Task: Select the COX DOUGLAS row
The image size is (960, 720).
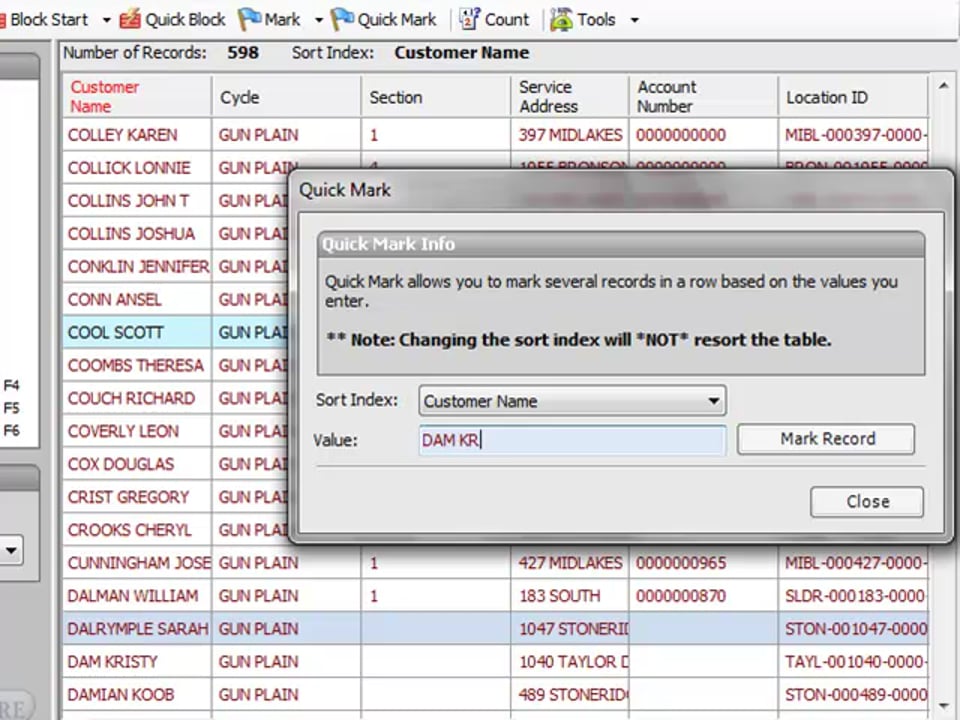Action: coord(175,464)
